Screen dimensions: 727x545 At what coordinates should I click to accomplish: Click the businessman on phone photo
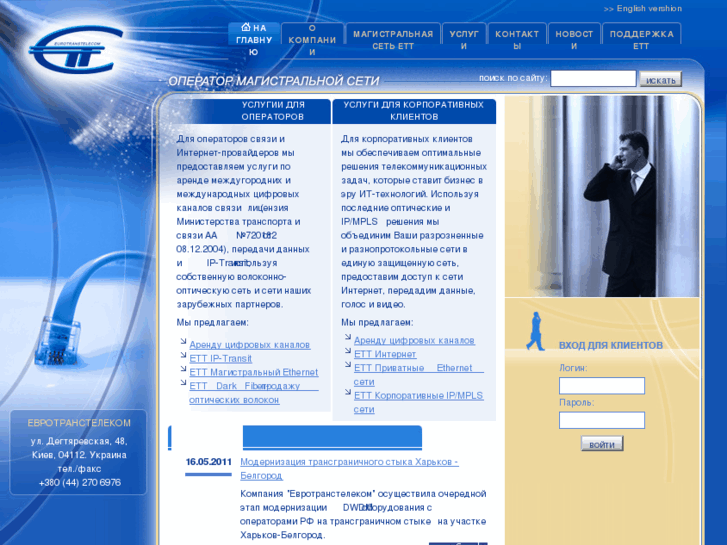point(602,196)
